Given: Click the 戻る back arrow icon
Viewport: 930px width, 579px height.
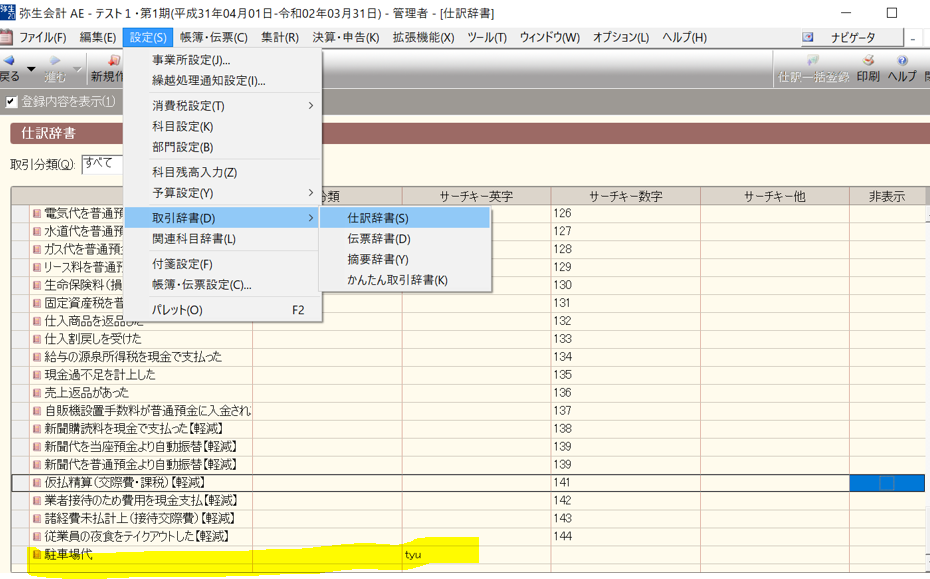Looking at the screenshot, I should 9,66.
